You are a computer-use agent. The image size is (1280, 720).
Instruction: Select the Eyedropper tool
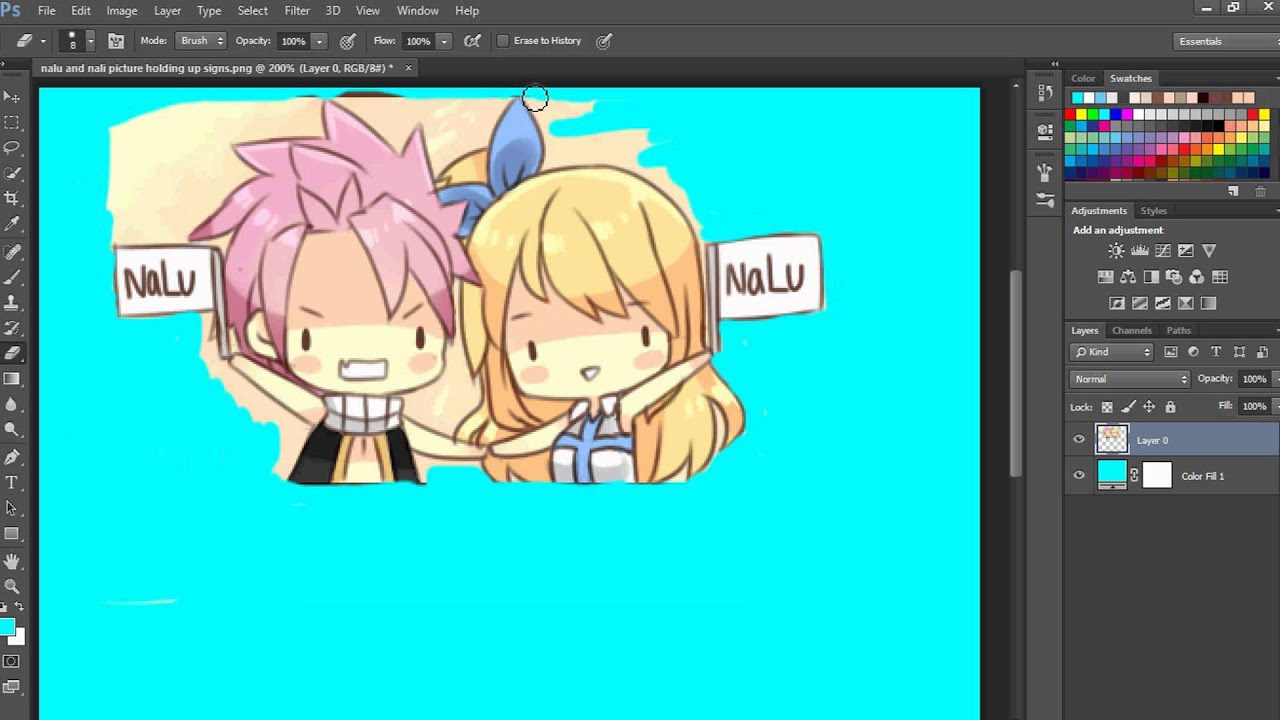12,225
